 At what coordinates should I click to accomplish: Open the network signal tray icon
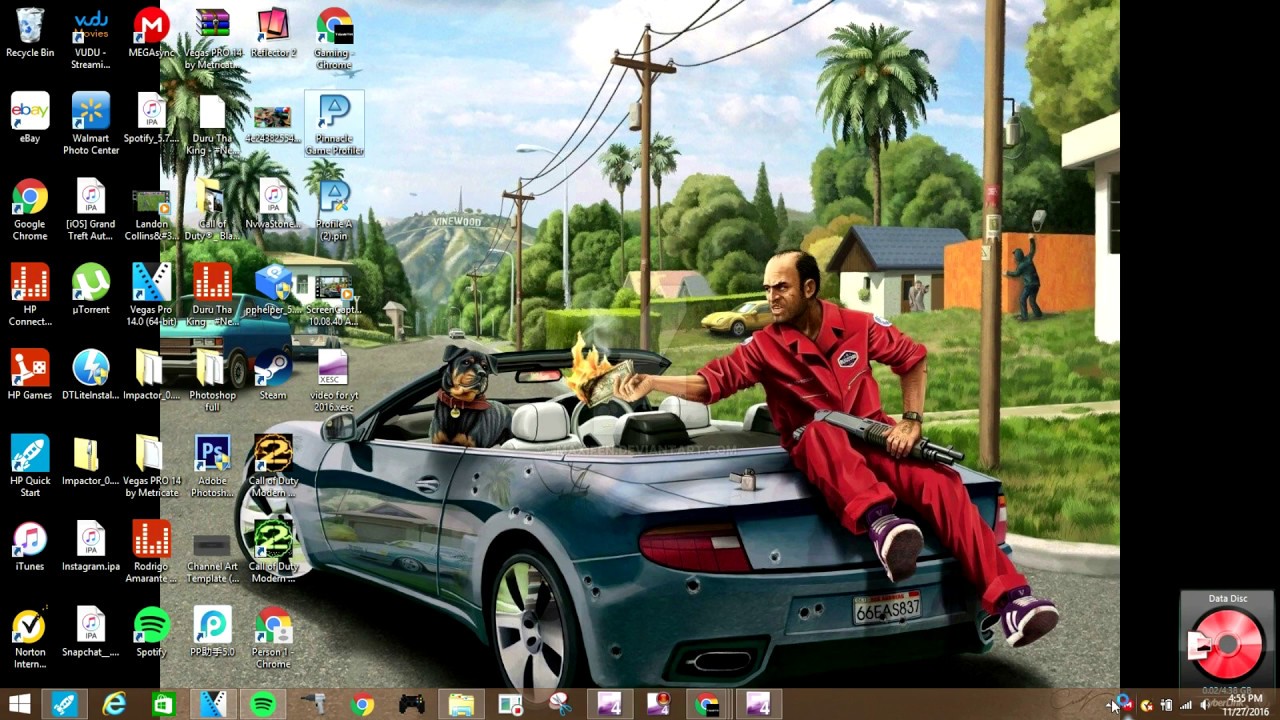point(1186,705)
